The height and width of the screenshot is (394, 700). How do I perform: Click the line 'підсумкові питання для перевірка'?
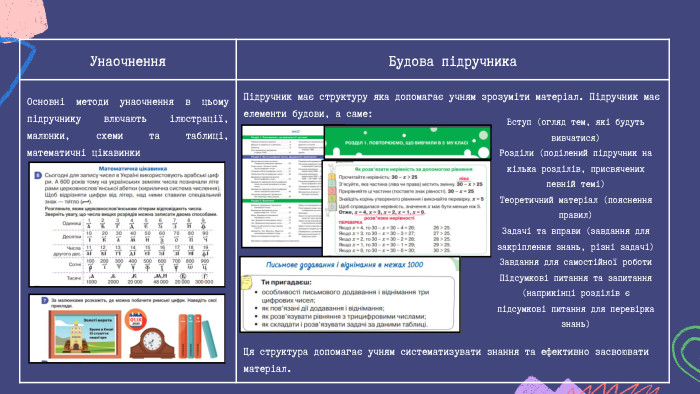(x=575, y=309)
